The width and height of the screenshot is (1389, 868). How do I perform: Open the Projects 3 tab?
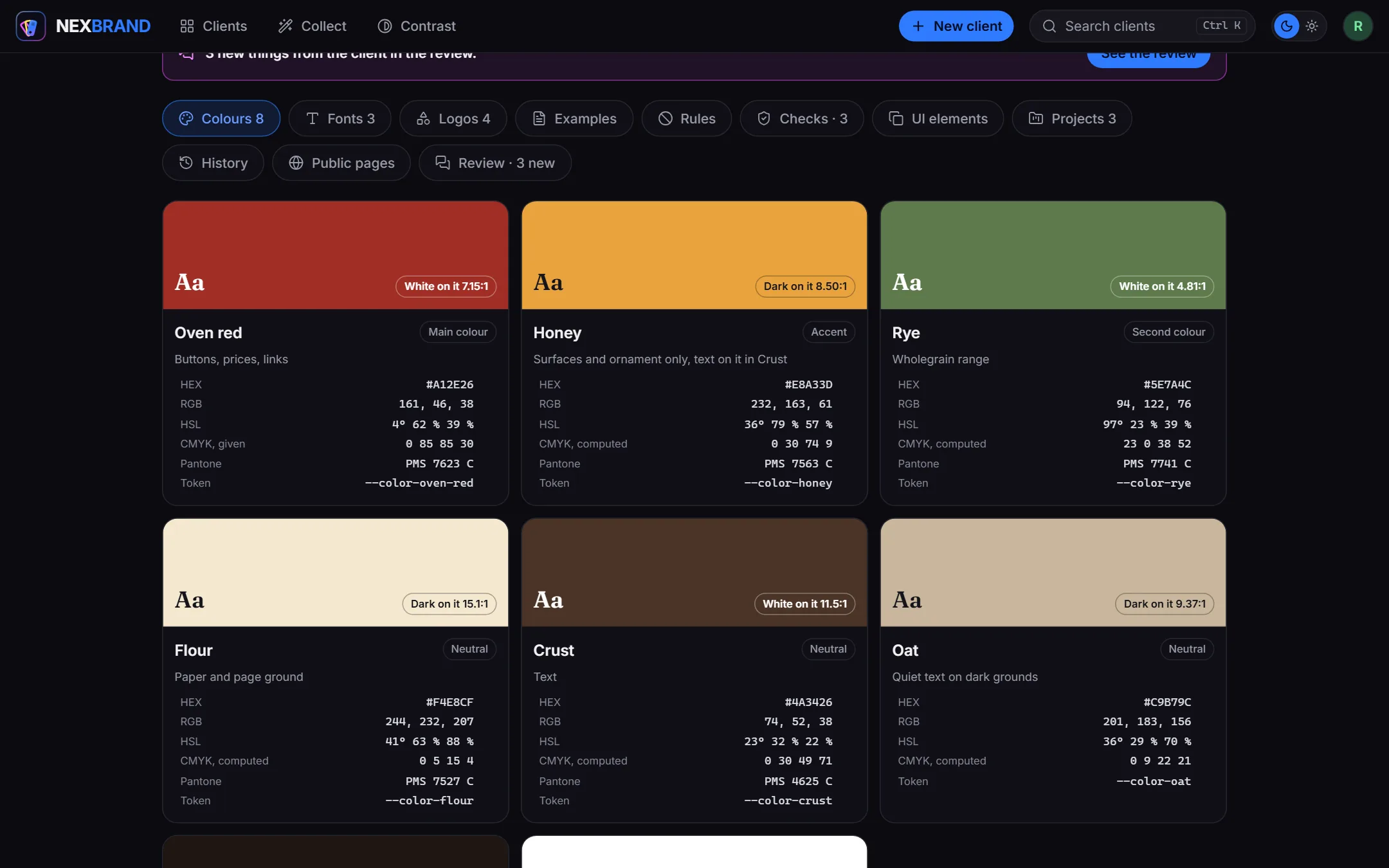[x=1072, y=118]
